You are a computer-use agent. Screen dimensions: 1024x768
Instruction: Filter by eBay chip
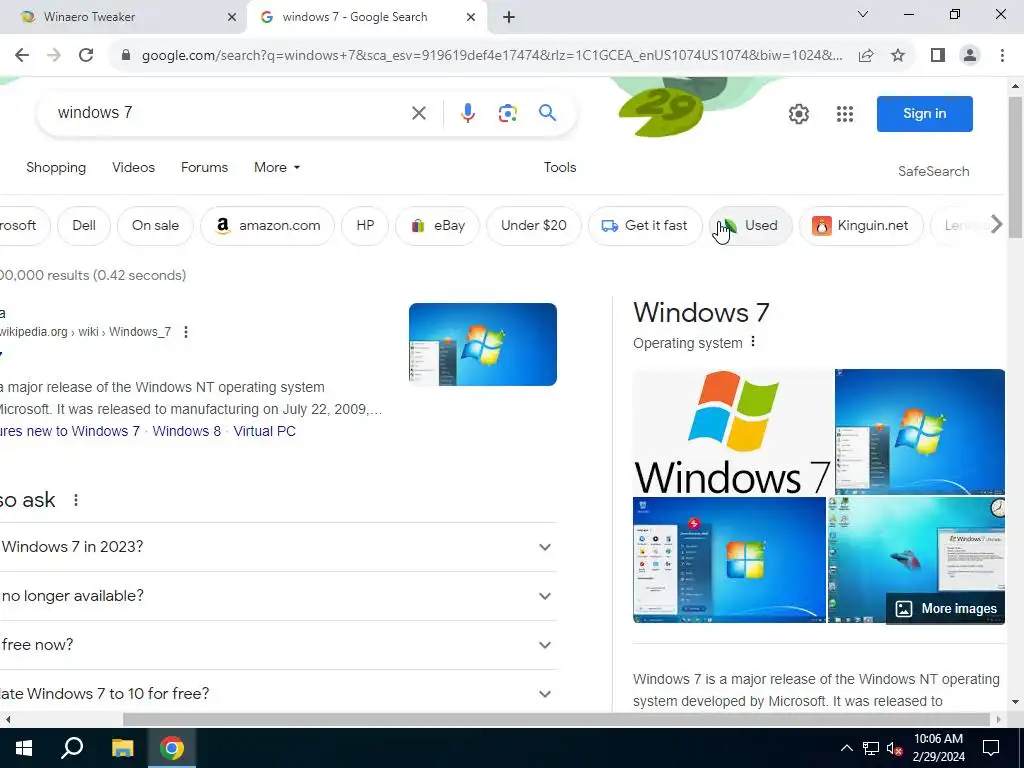coord(438,225)
